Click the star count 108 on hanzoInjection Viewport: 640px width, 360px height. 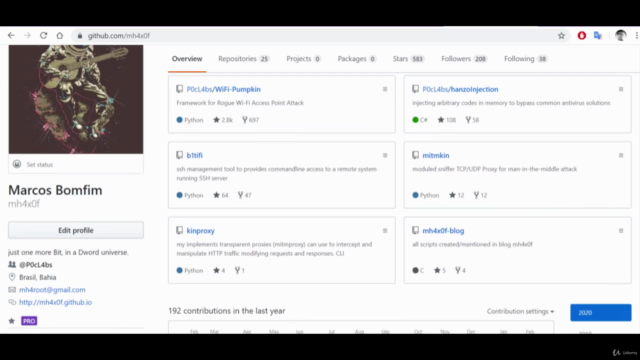point(447,120)
